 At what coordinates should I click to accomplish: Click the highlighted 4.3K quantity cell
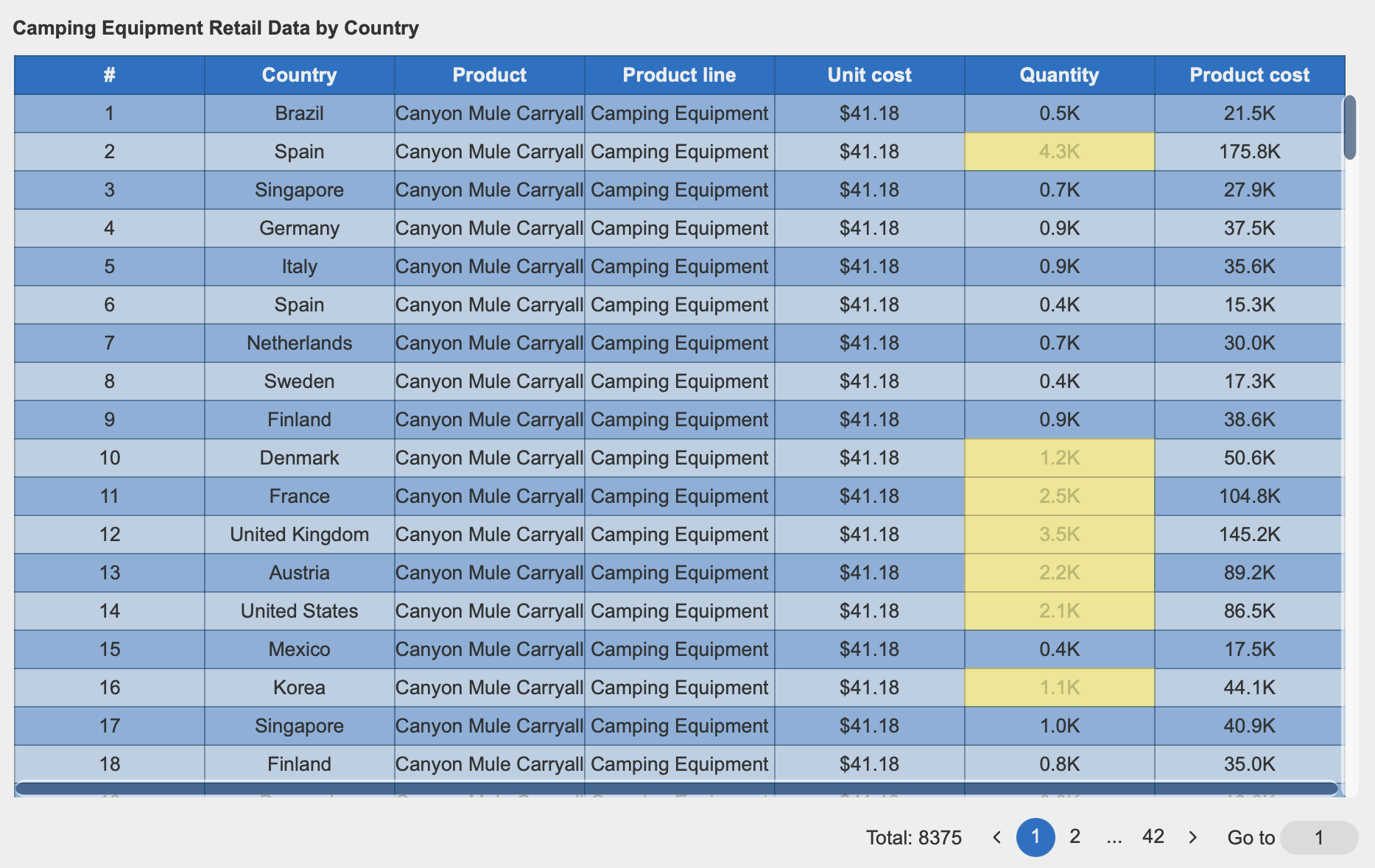(1059, 152)
